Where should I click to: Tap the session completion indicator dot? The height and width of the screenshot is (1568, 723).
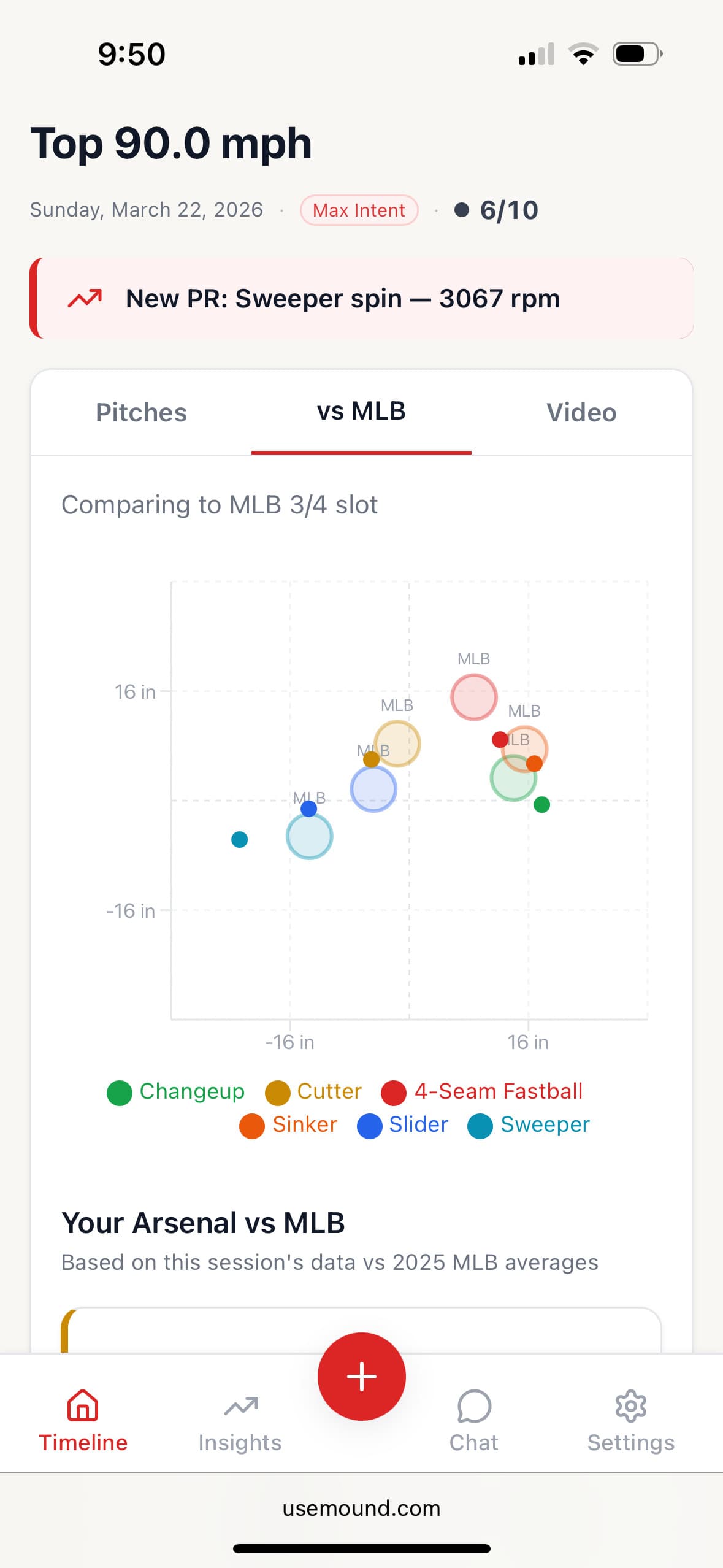[x=463, y=210]
